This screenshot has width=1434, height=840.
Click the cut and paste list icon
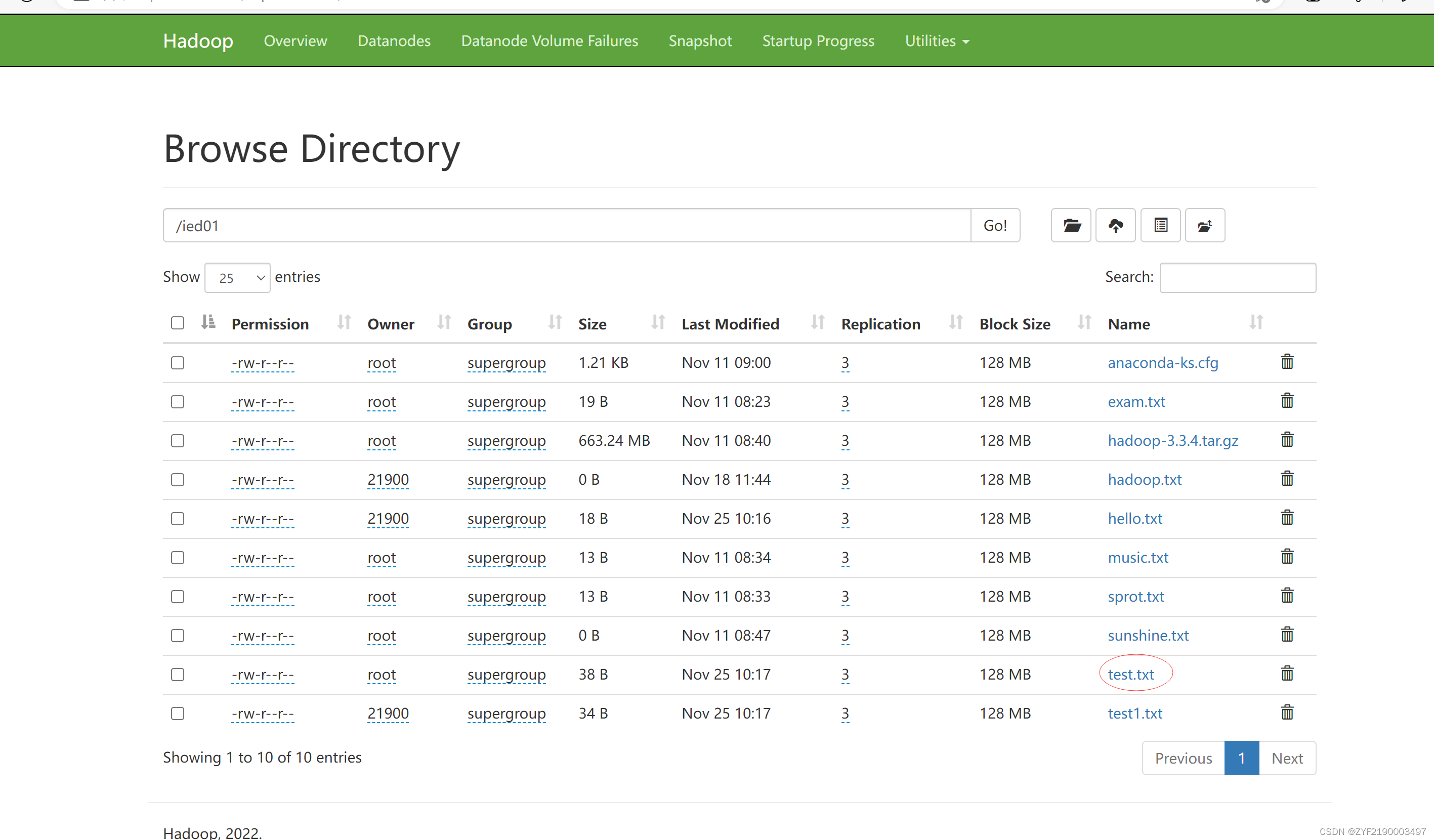pyautogui.click(x=1160, y=225)
